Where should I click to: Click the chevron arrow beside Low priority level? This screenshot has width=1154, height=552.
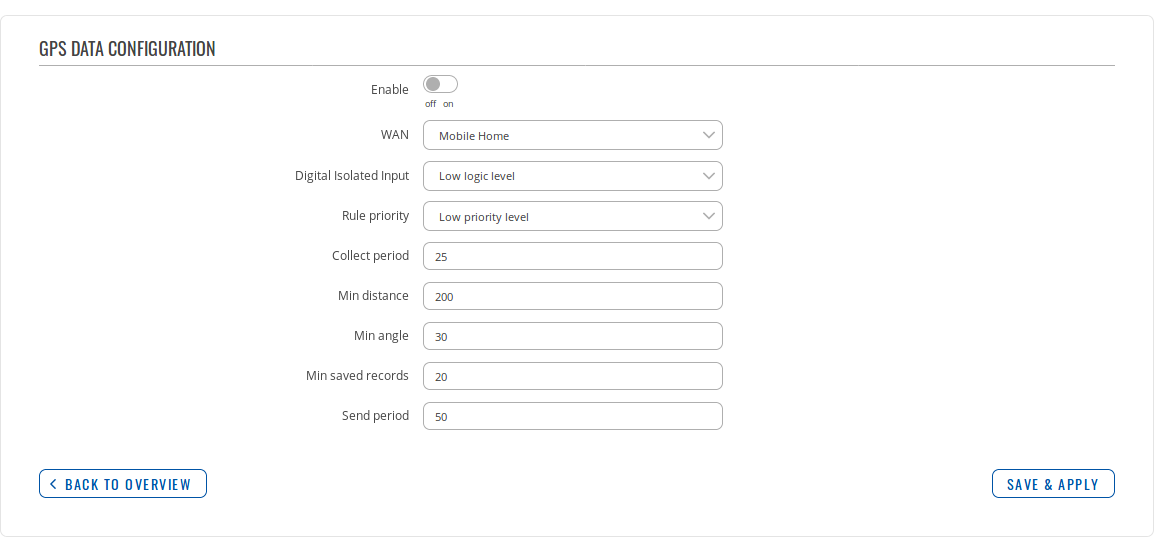click(708, 216)
